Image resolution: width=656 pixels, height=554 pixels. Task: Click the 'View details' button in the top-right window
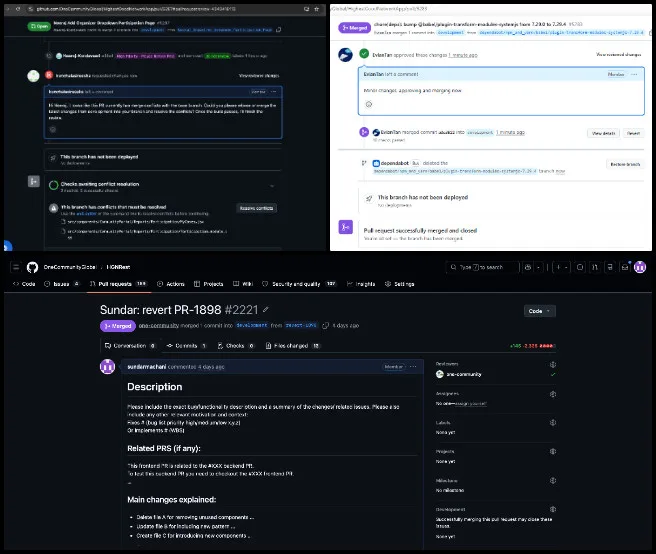click(x=603, y=133)
